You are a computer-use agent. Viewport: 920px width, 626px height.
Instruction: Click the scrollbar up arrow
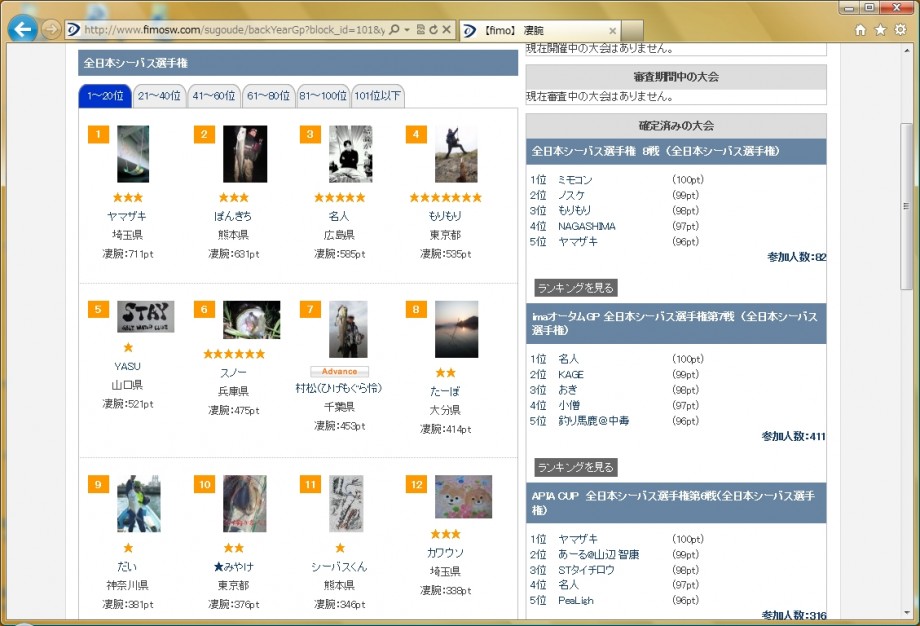[x=907, y=51]
